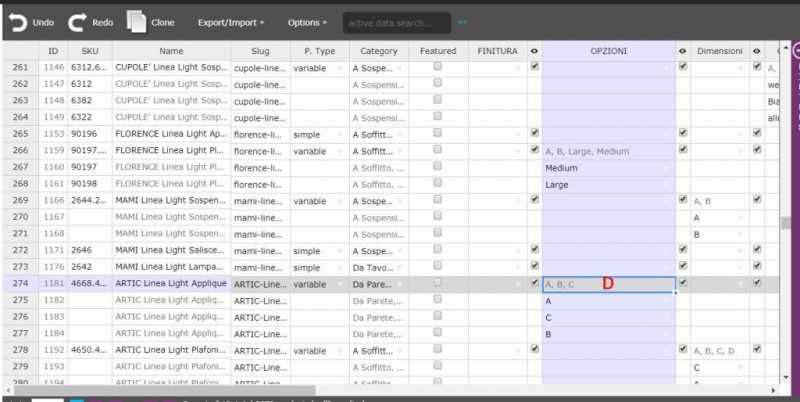Sort by the SKU column header
Screen dimensions: 800x402
point(90,50)
